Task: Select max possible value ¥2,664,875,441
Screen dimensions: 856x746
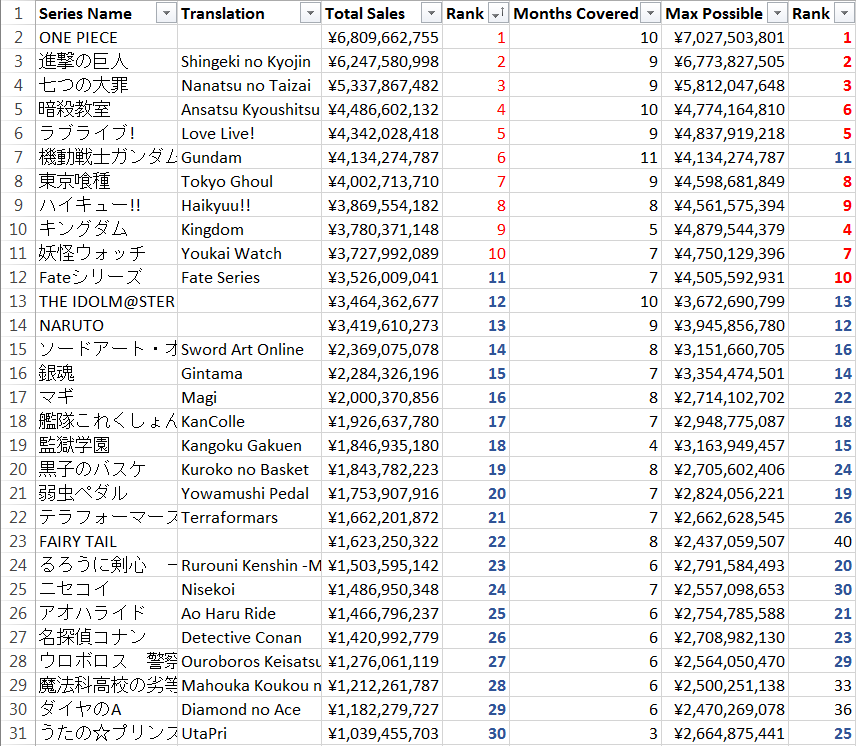Action: [725, 734]
